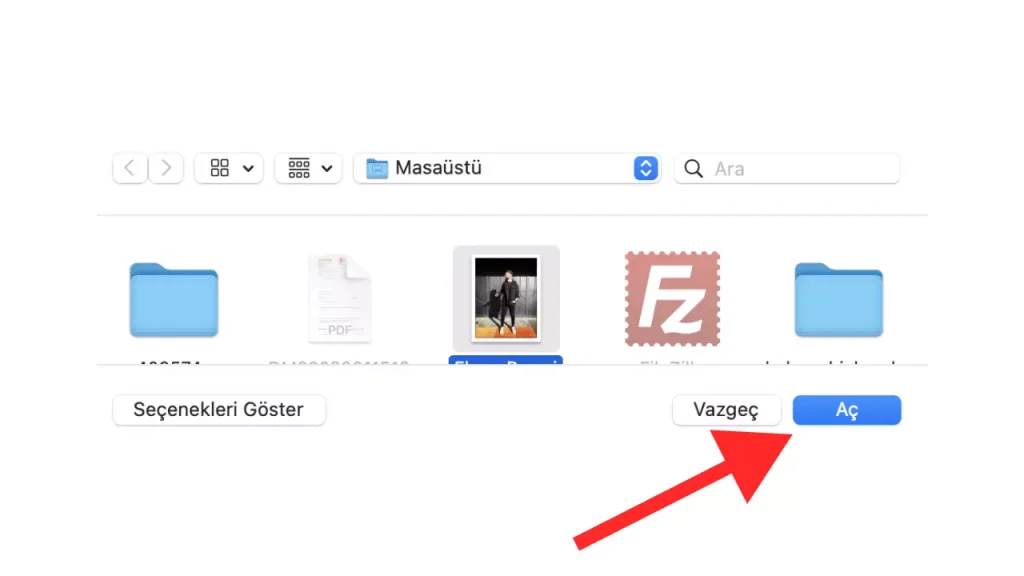Click the small folder icon beside Masaüstü
This screenshot has width=1024, height=576.
coord(377,168)
